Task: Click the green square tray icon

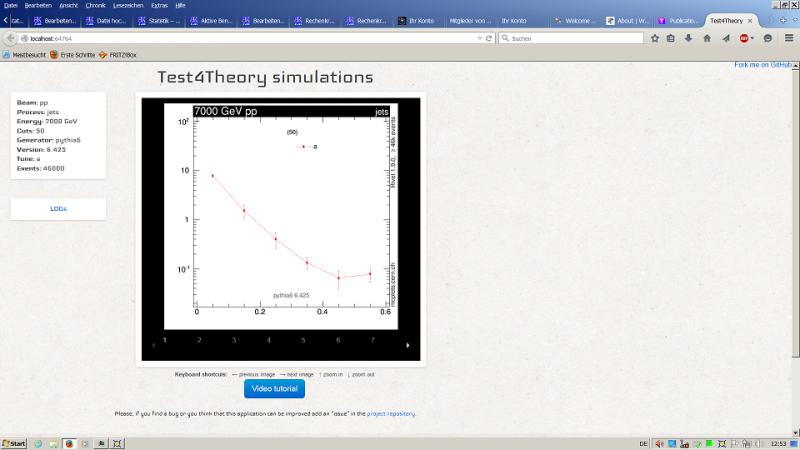Action: (709, 444)
